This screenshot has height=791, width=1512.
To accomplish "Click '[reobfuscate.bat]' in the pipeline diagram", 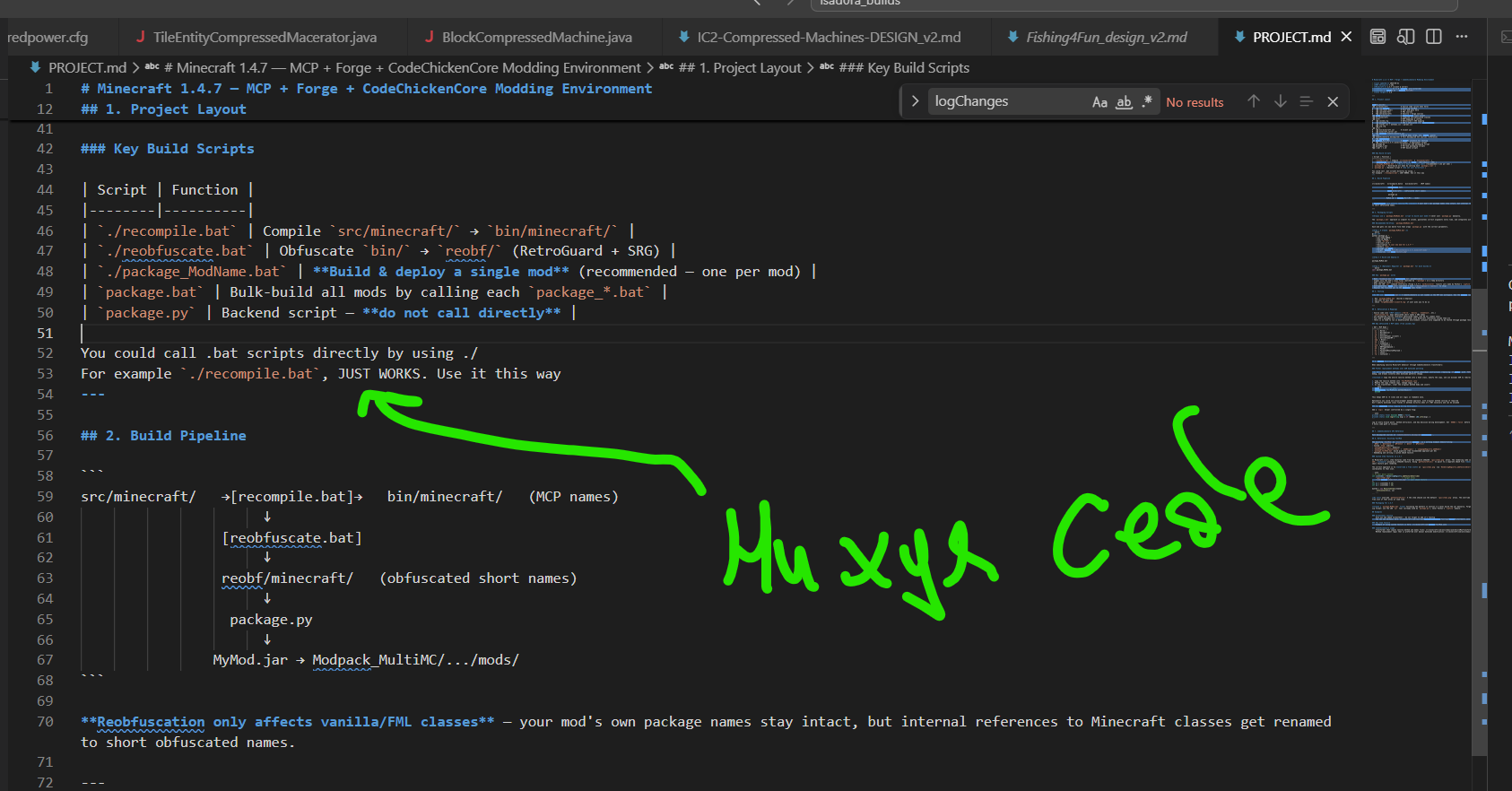I will click(291, 538).
